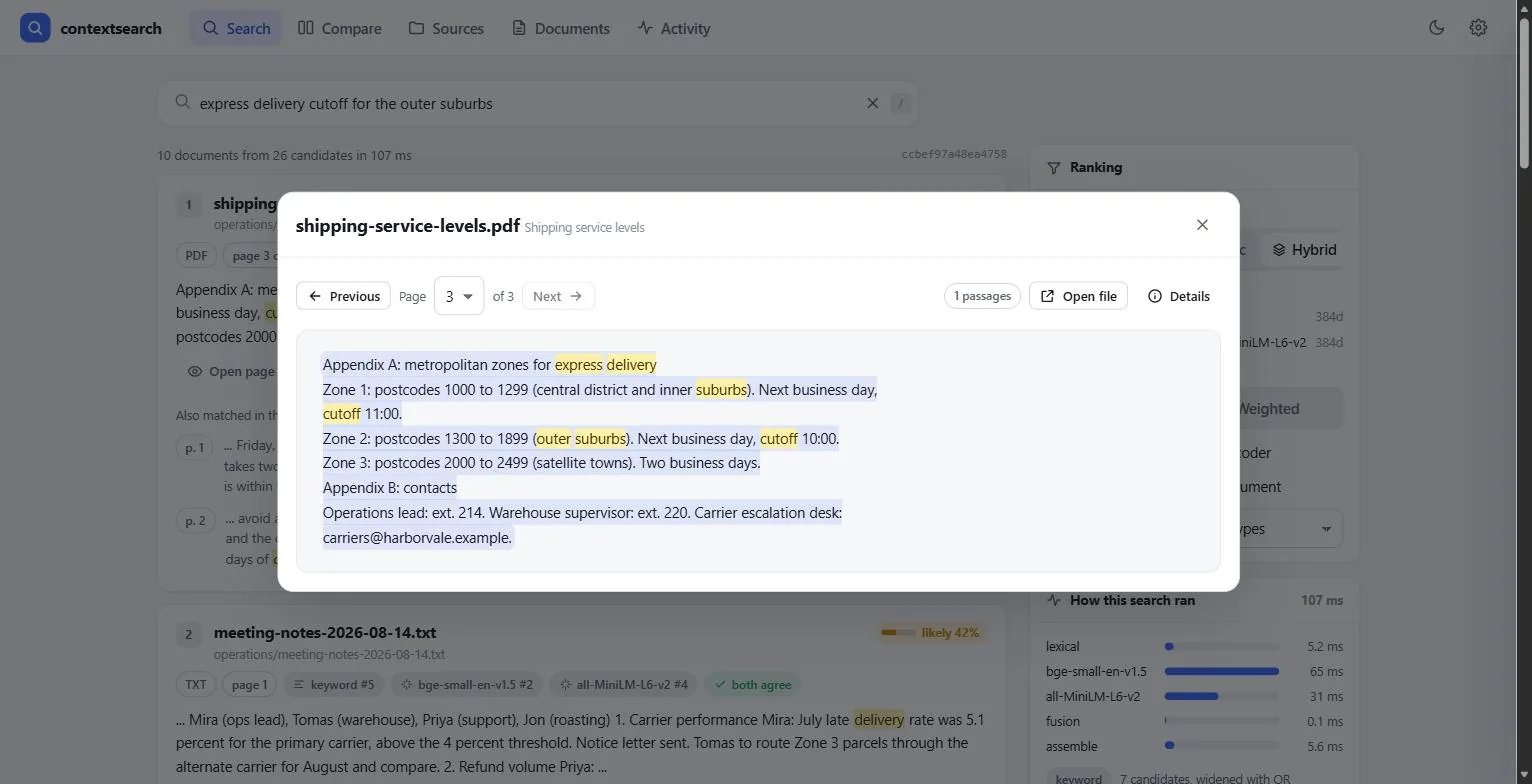Switch to the Compare tab

pos(340,28)
